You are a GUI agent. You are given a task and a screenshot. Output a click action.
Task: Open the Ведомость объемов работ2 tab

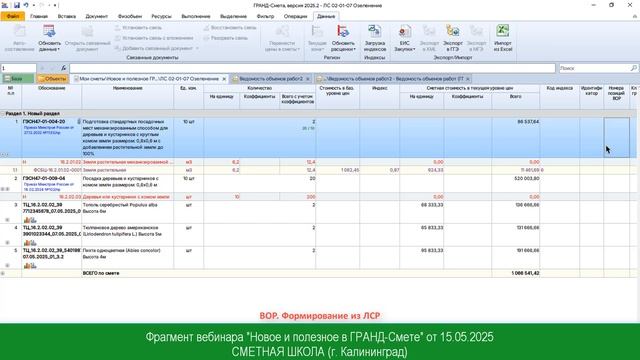[271, 79]
